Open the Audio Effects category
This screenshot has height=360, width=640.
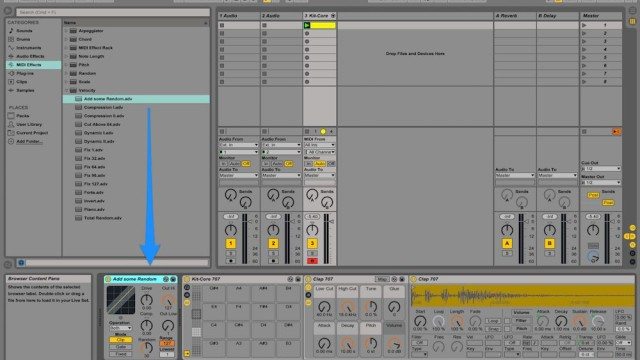coord(30,56)
